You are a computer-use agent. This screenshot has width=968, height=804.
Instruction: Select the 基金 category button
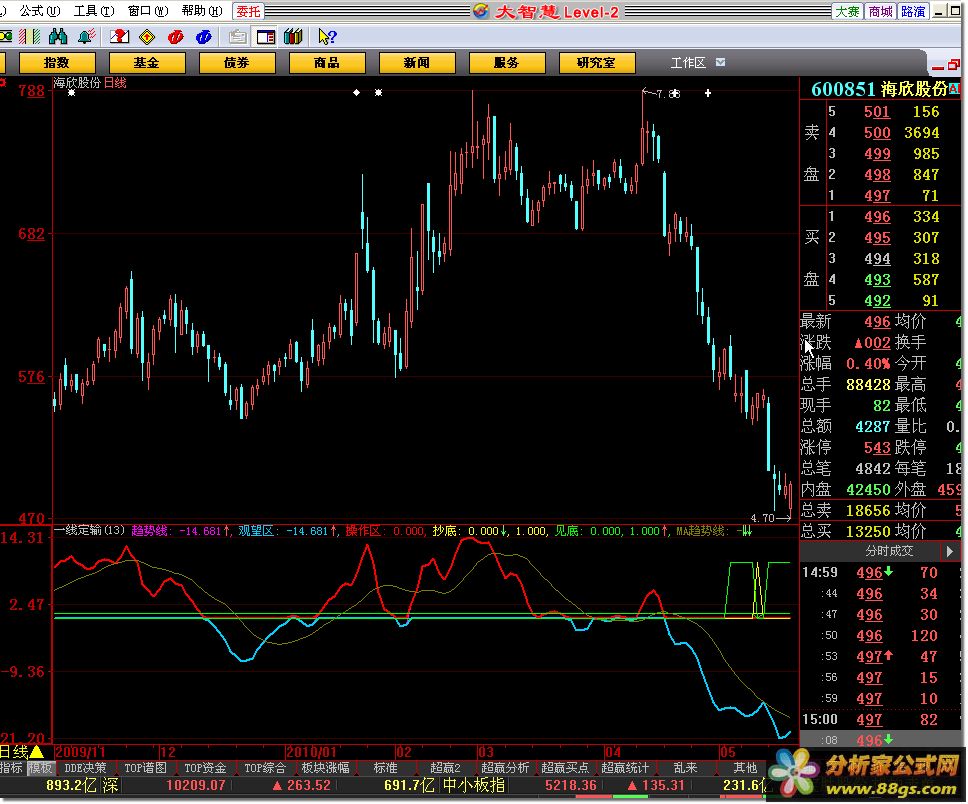click(147, 63)
